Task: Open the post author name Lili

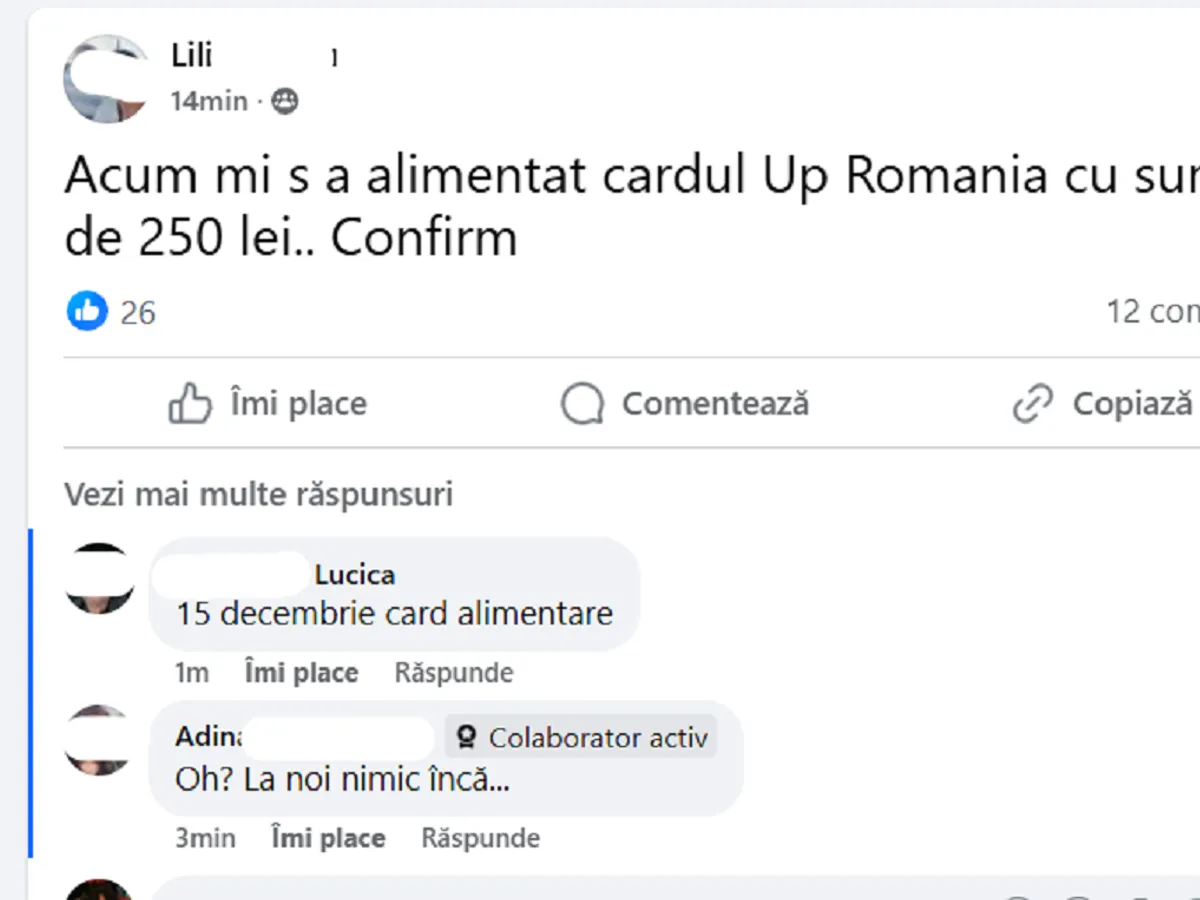Action: 192,55
